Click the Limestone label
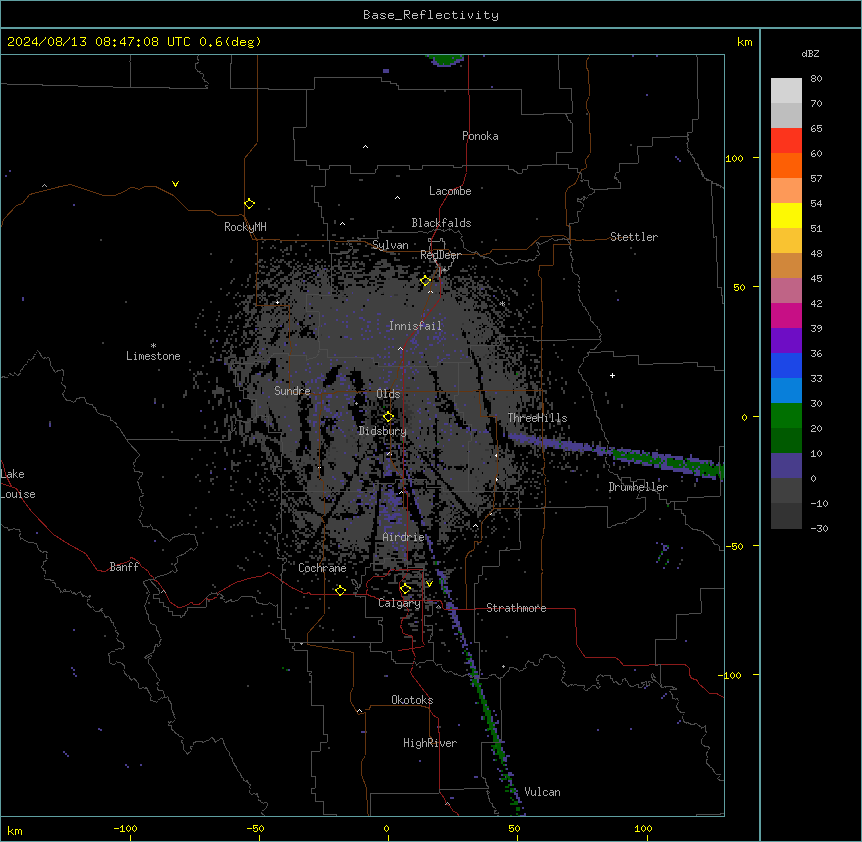Viewport: 862px width, 842px height. [153, 356]
